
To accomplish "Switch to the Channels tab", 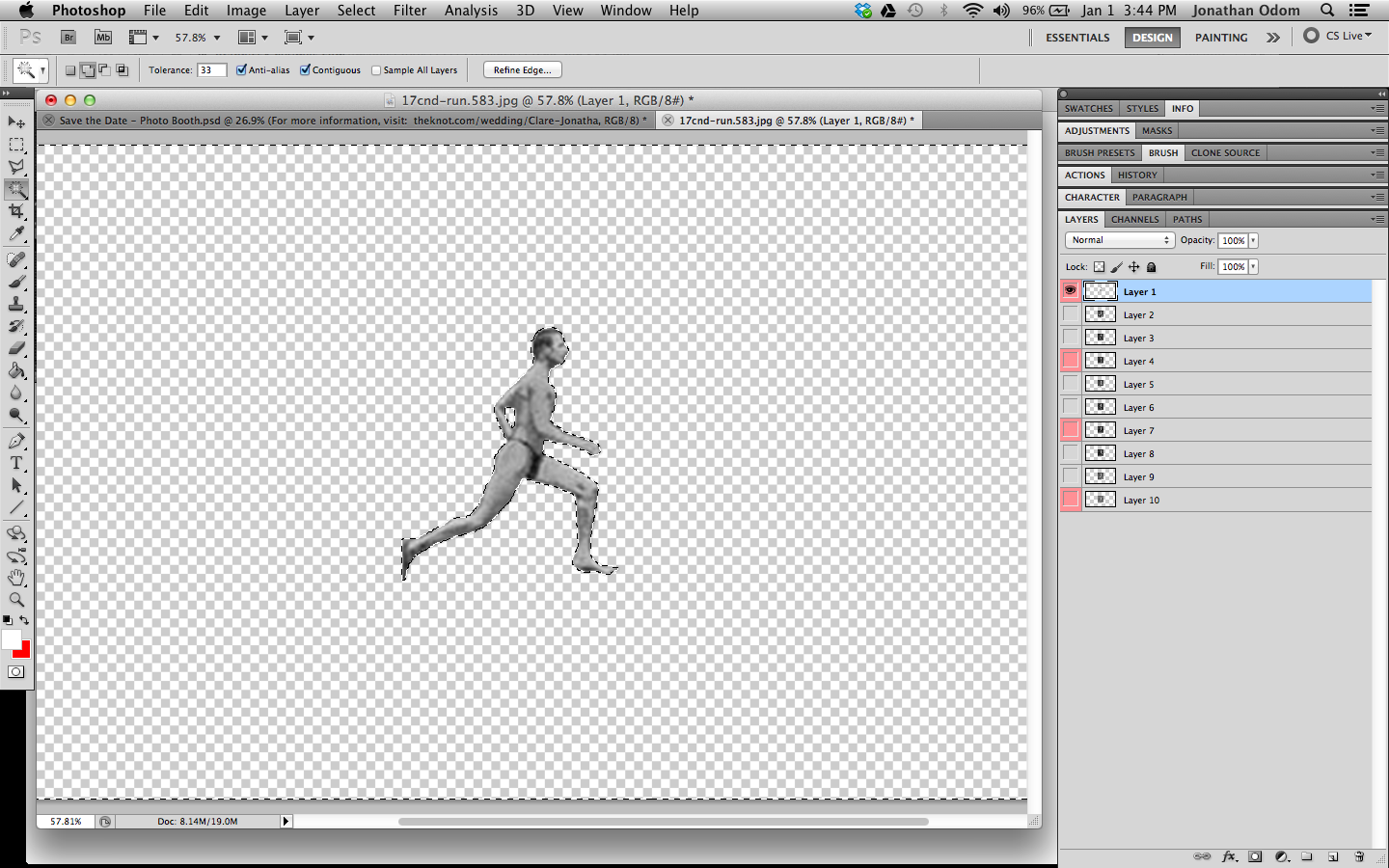I will [1134, 219].
